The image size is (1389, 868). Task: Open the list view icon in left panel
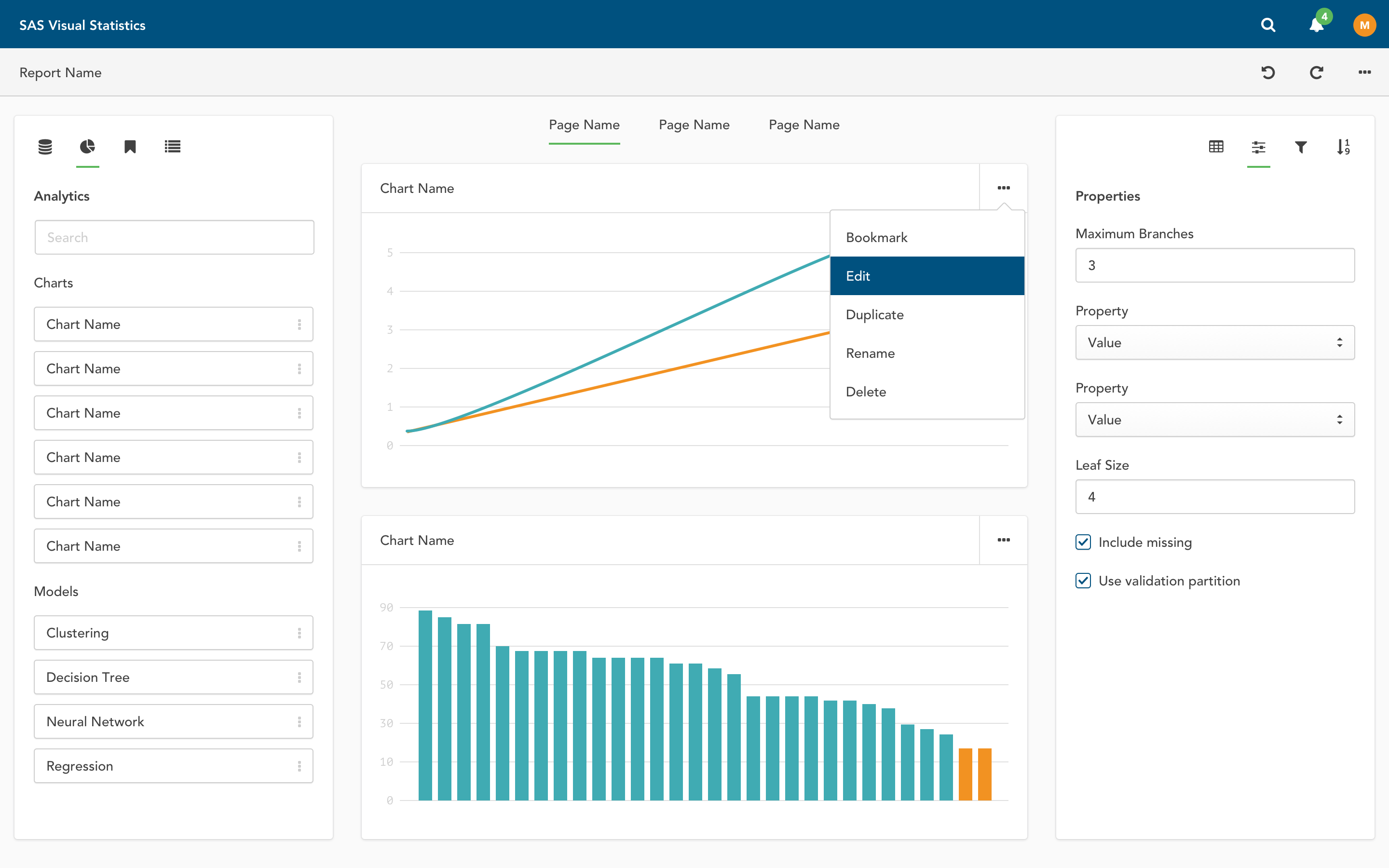point(172,147)
